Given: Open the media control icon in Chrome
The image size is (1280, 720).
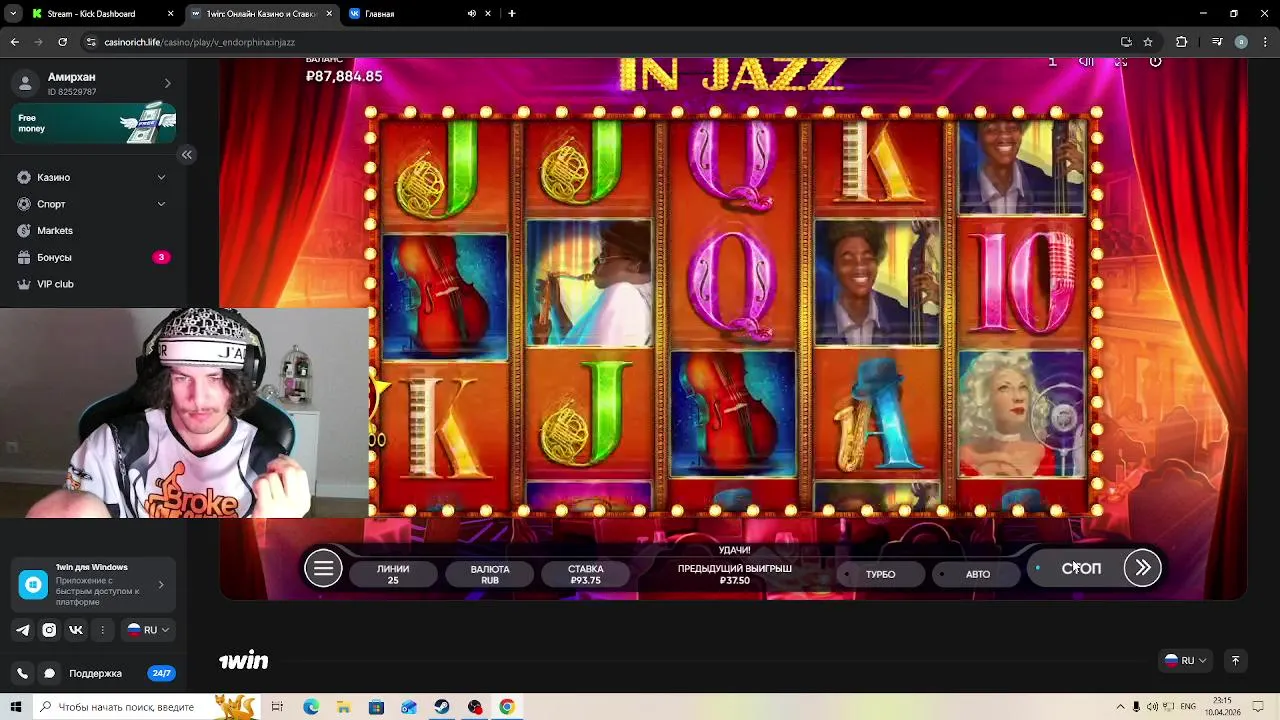Looking at the screenshot, I should click(x=1217, y=42).
